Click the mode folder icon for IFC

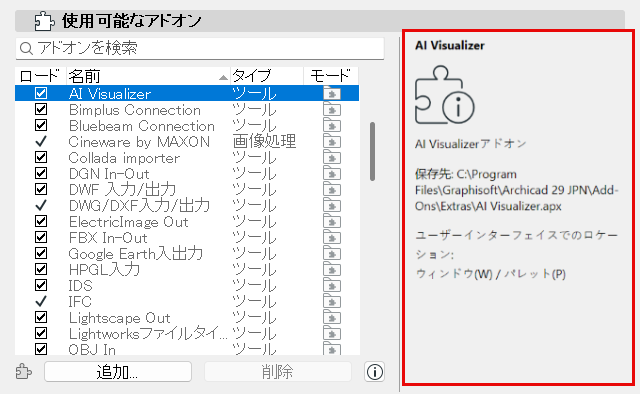(332, 301)
